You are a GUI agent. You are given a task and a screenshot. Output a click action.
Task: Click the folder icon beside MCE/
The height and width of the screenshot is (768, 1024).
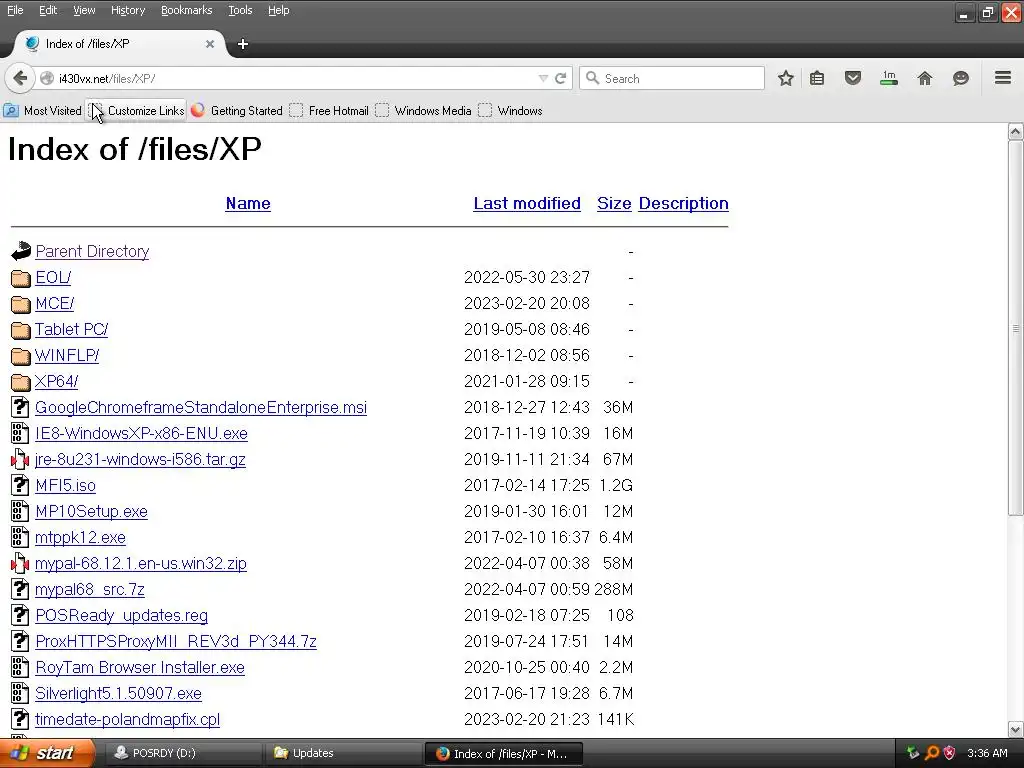tap(21, 304)
